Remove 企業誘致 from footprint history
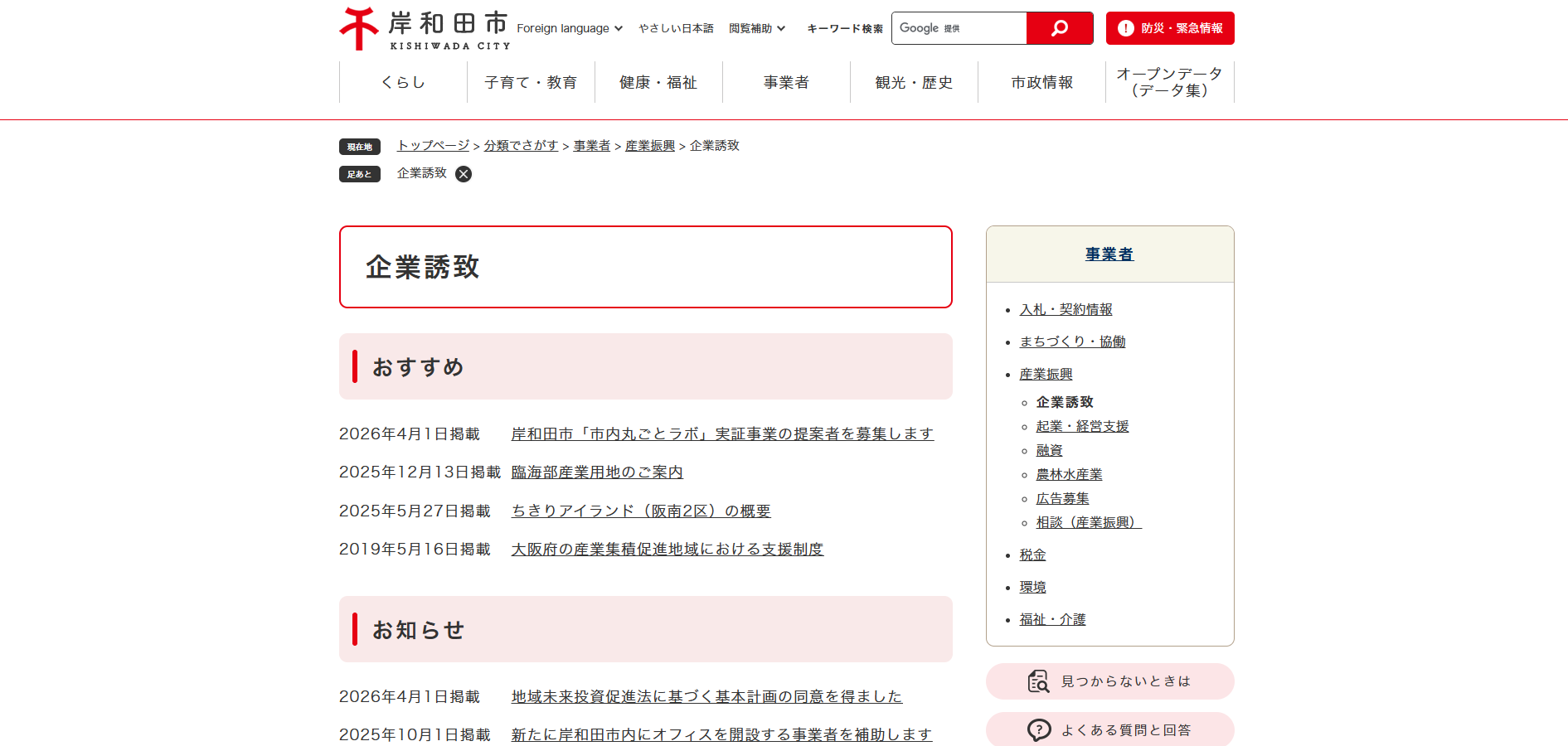The height and width of the screenshot is (746, 1568). click(464, 174)
